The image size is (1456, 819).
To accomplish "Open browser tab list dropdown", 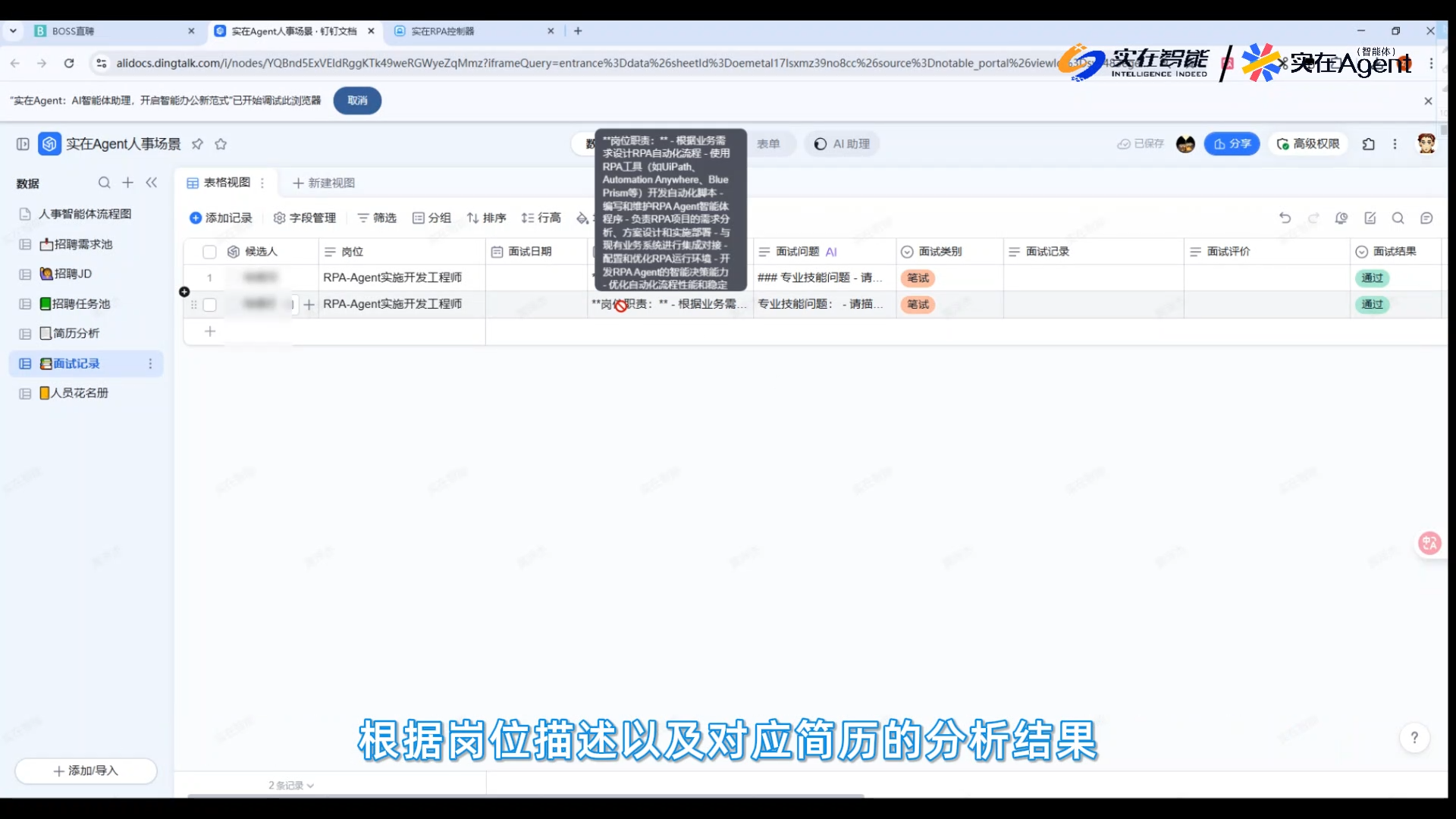I will tap(13, 31).
